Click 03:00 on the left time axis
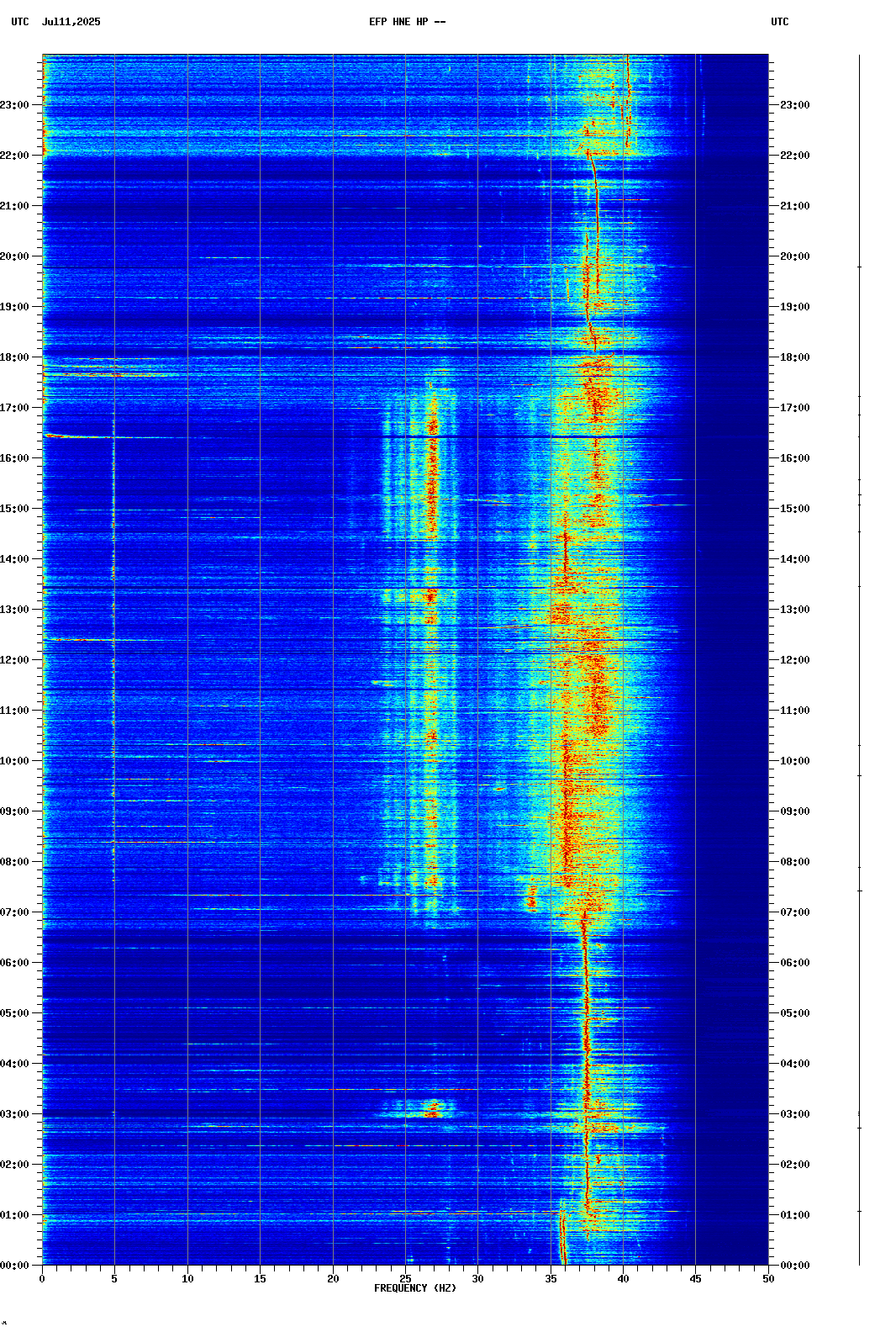This screenshot has width=896, height=1332. 15,1114
